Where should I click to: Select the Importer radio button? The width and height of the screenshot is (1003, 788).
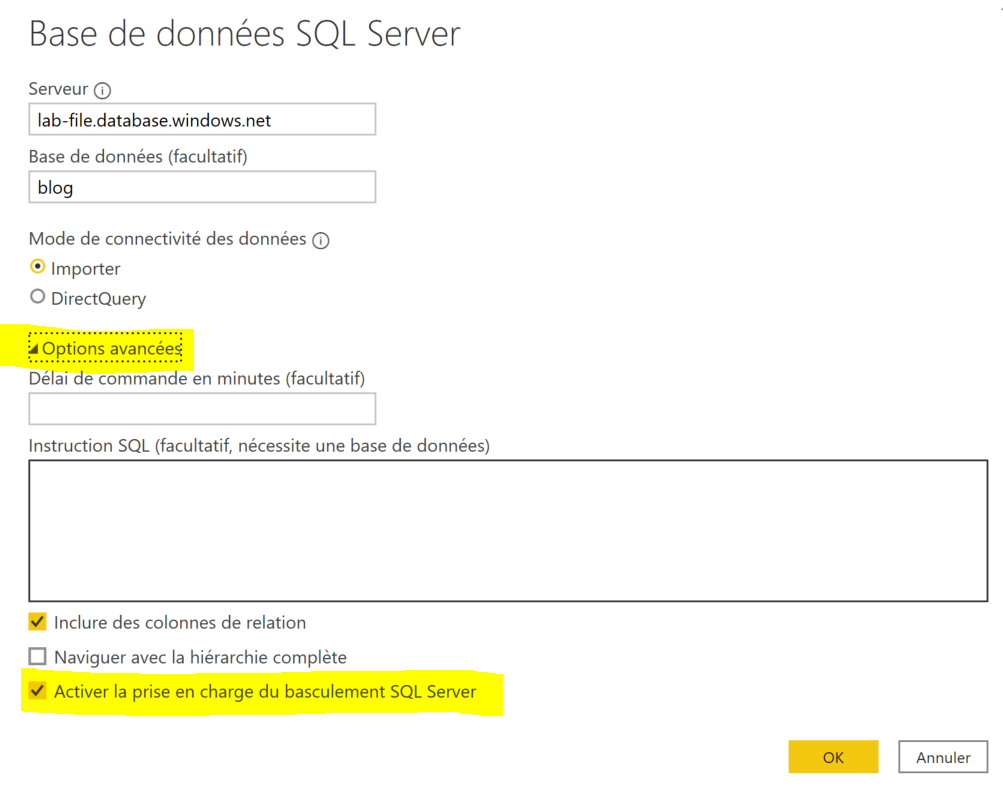[38, 267]
